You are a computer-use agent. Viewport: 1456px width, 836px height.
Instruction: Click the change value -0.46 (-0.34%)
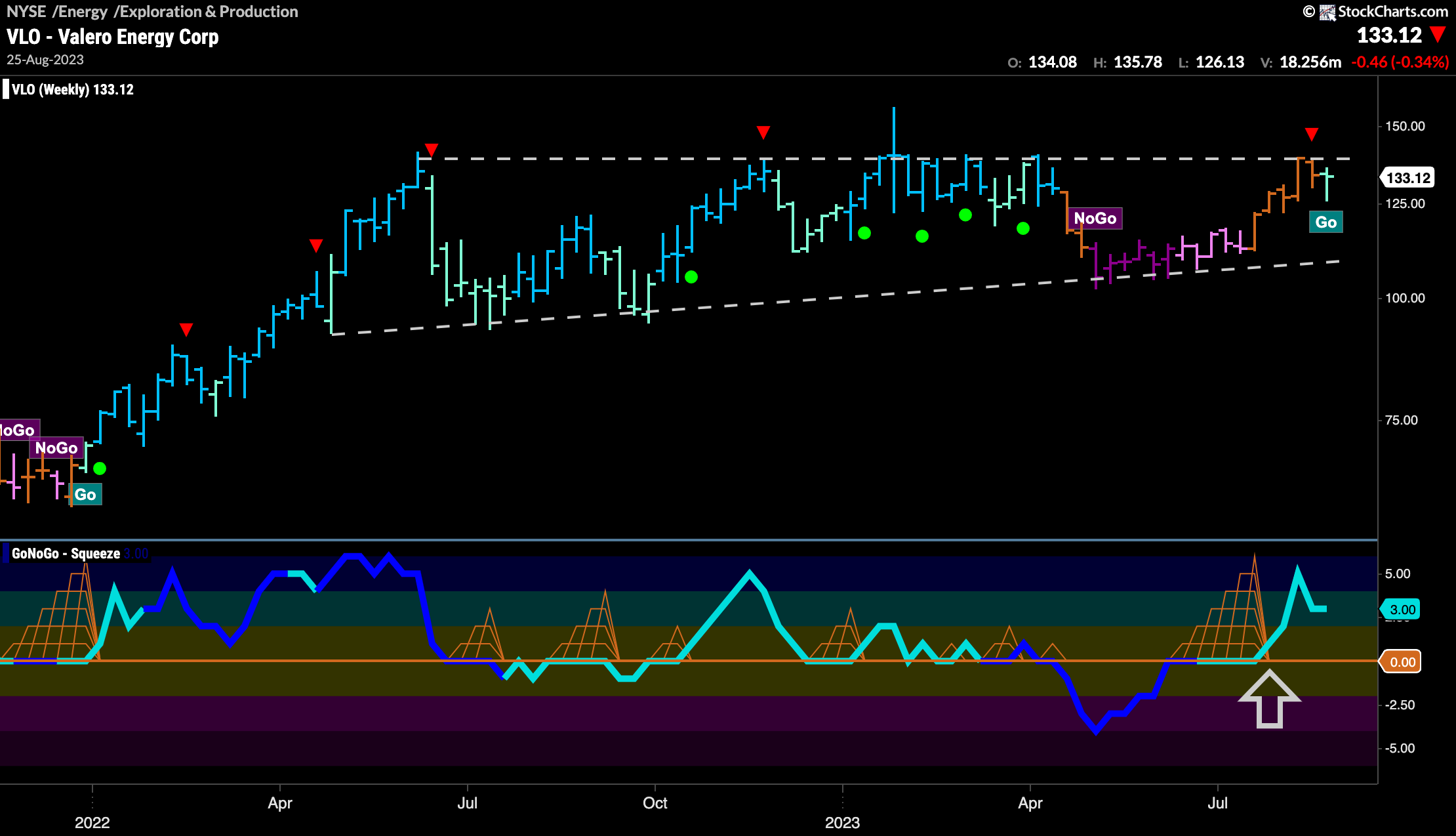pyautogui.click(x=1400, y=62)
